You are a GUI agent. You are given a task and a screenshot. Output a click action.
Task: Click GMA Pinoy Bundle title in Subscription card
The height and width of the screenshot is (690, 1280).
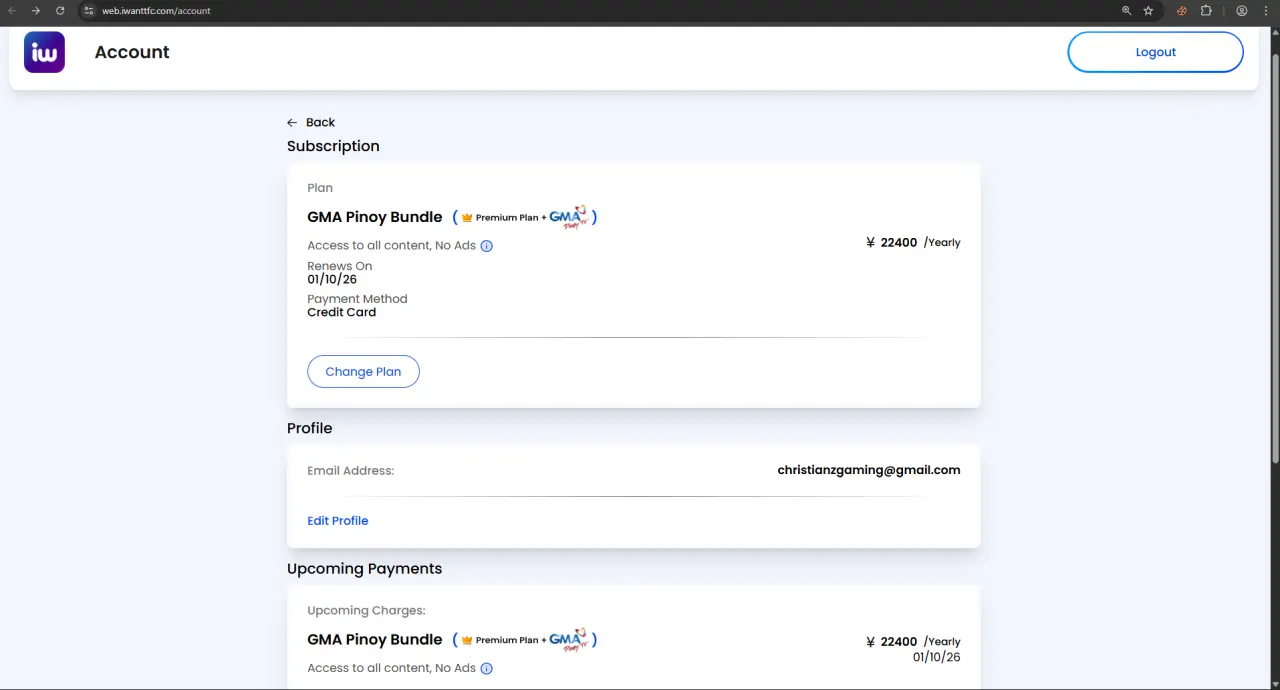(375, 217)
